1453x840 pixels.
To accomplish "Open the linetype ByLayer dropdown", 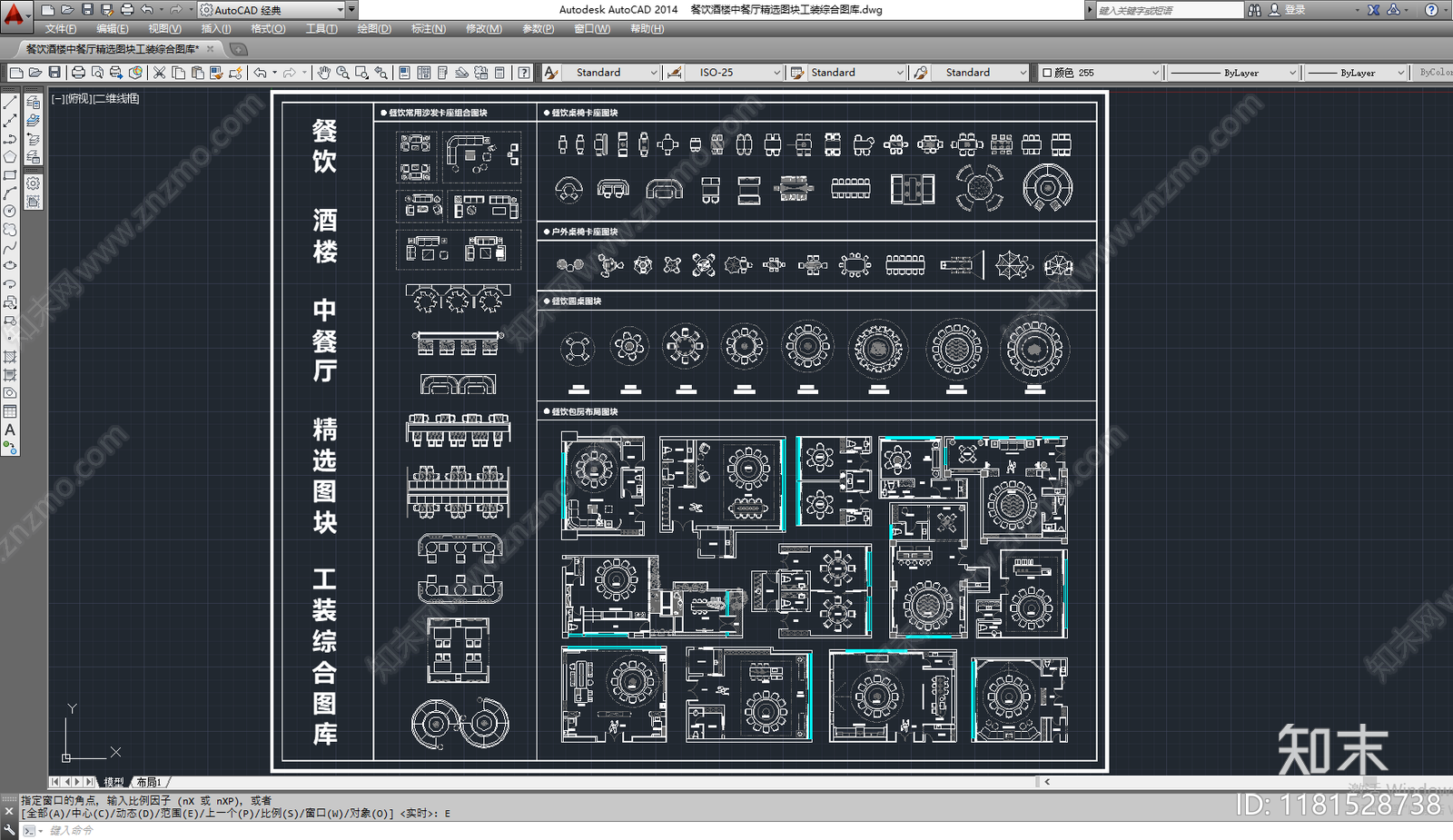I will [x=1232, y=73].
